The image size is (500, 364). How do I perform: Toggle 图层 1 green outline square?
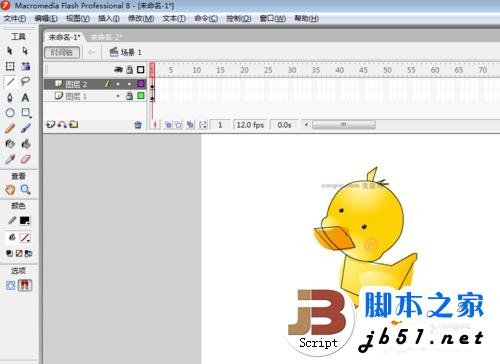click(x=141, y=96)
